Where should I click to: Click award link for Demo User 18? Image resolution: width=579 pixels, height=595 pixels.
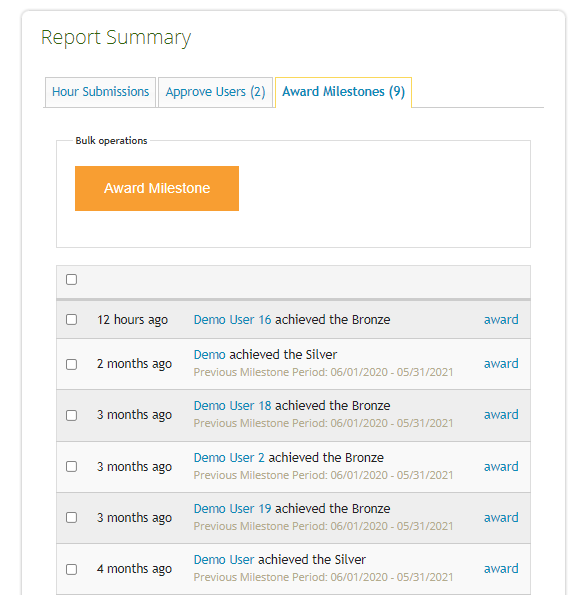(501, 415)
